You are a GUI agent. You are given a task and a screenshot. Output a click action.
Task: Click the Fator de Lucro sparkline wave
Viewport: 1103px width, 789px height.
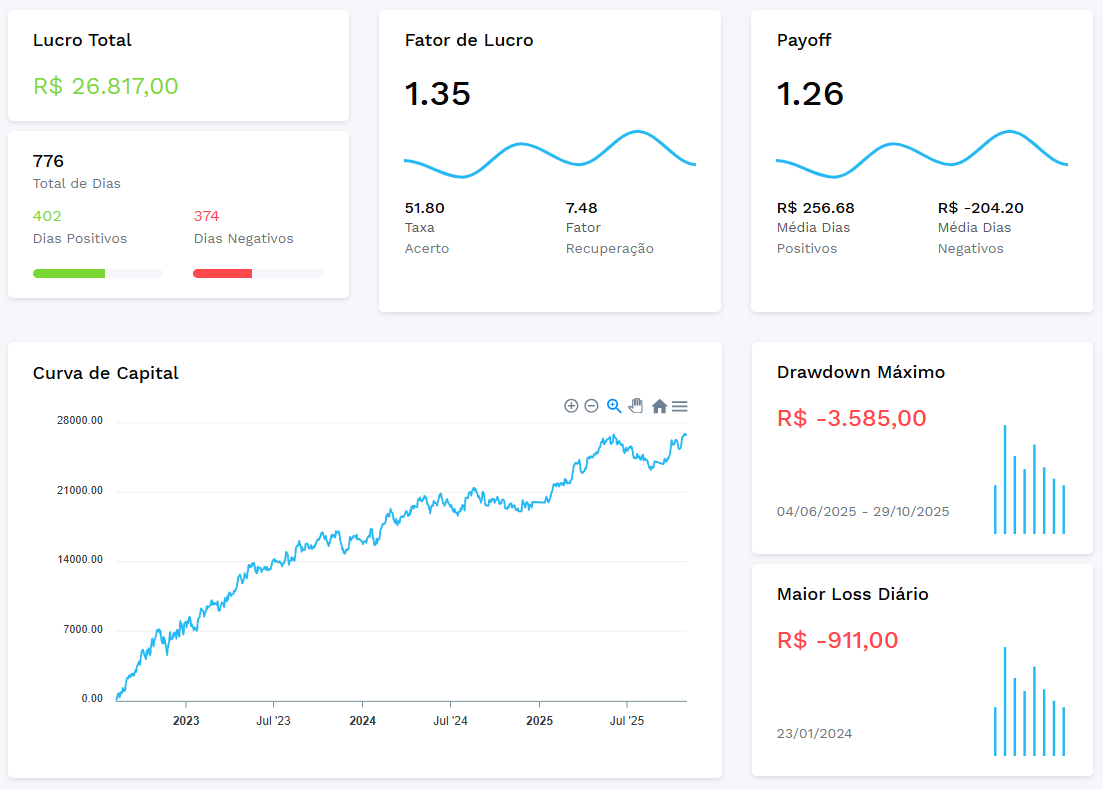coord(549,155)
